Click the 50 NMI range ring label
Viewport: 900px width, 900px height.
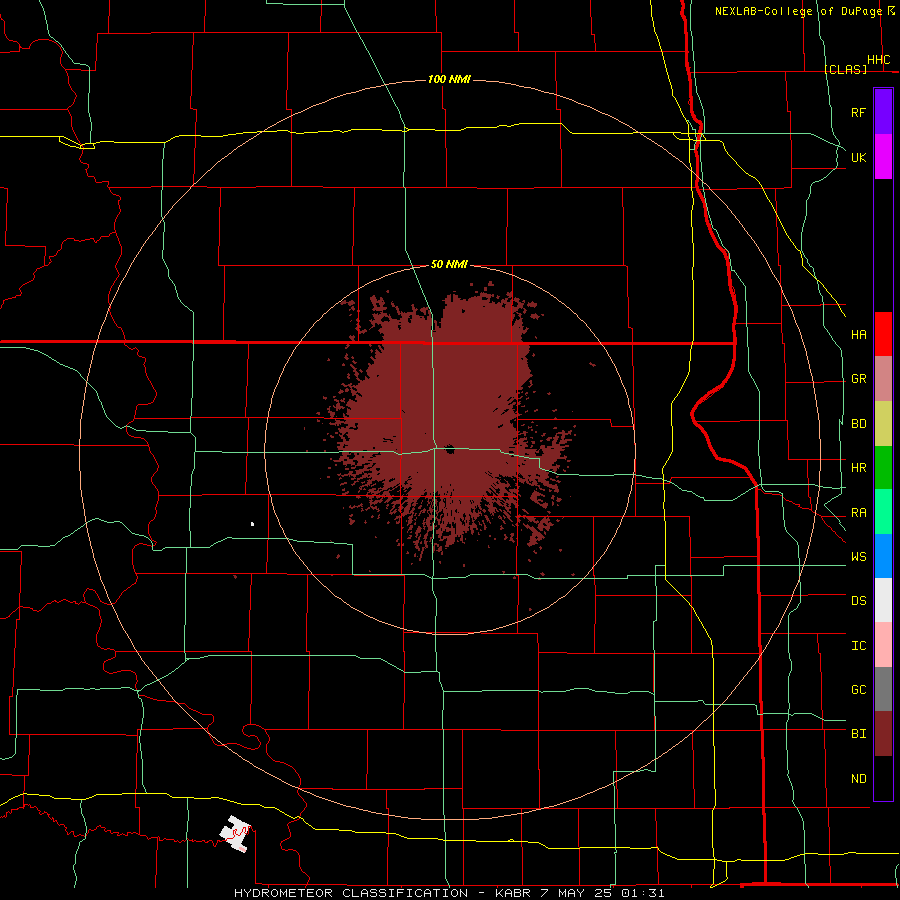(x=449, y=264)
